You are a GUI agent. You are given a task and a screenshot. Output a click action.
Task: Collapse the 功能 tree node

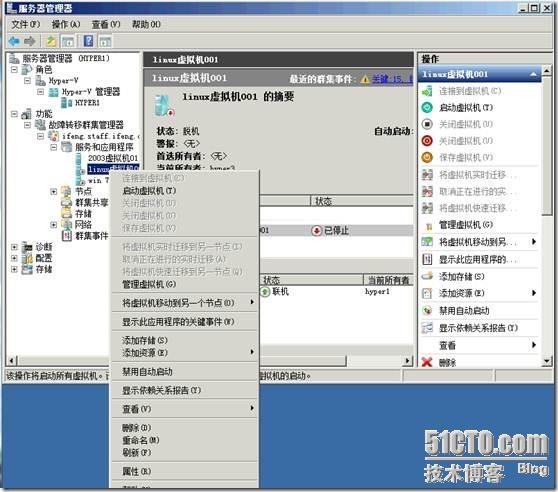(14, 114)
